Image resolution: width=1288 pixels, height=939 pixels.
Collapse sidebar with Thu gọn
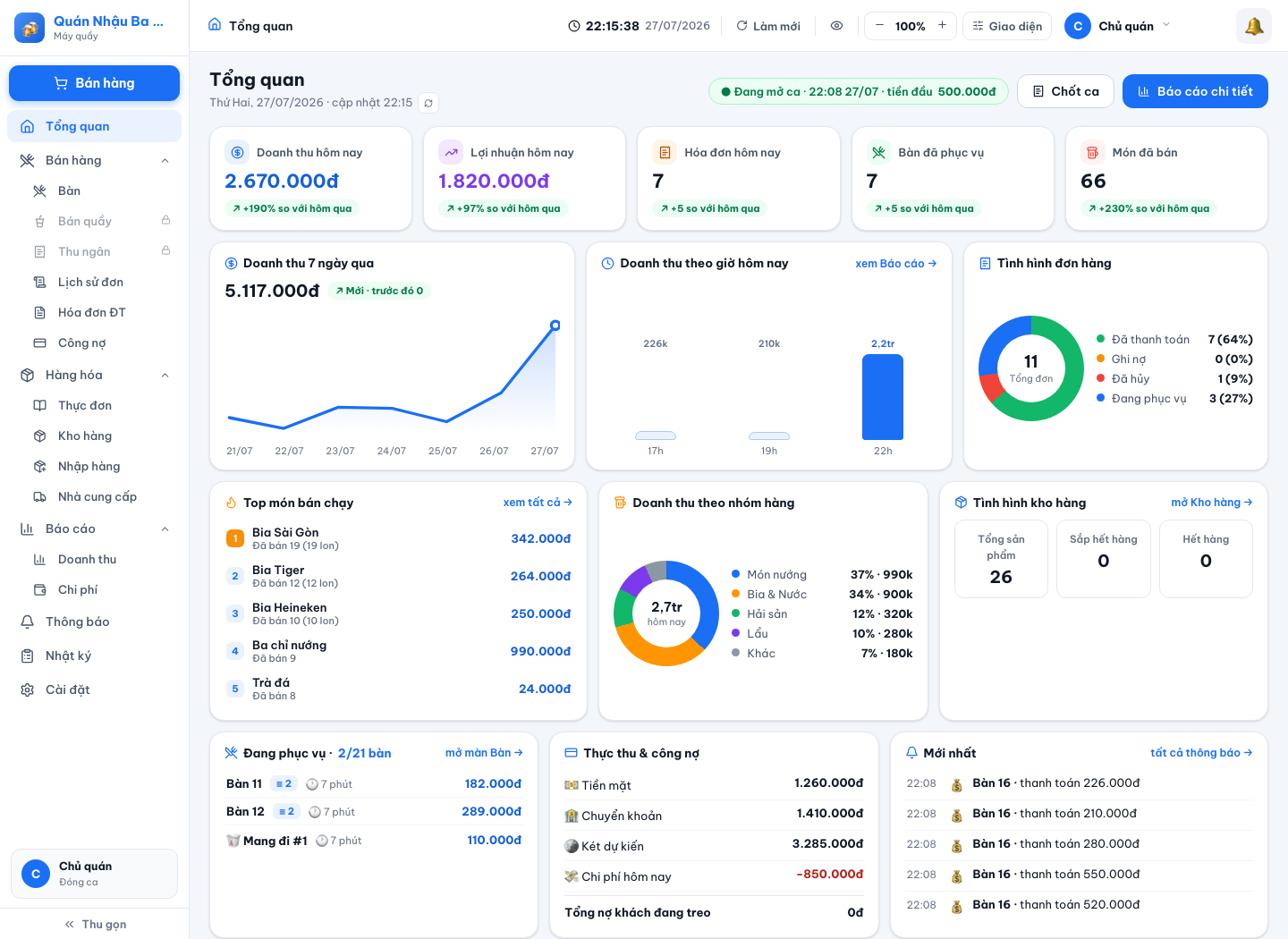95,924
